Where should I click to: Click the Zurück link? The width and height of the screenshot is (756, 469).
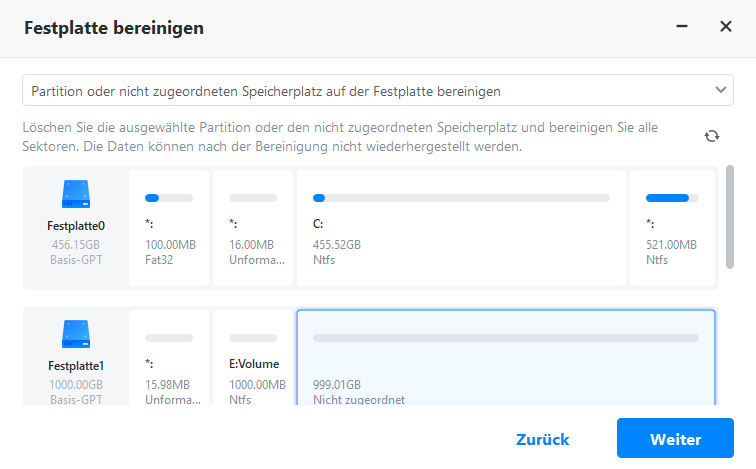(543, 439)
